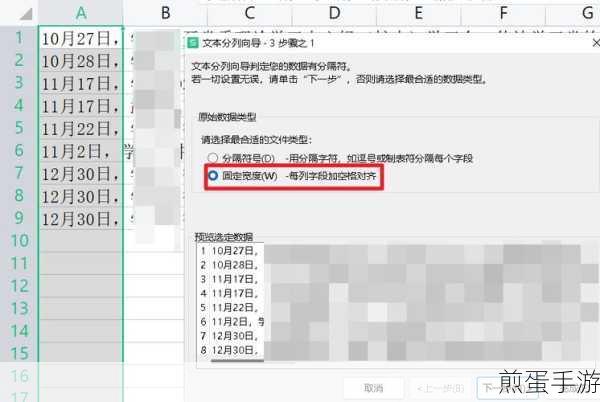Select row 6 header
The image size is (600, 402).
19,151
